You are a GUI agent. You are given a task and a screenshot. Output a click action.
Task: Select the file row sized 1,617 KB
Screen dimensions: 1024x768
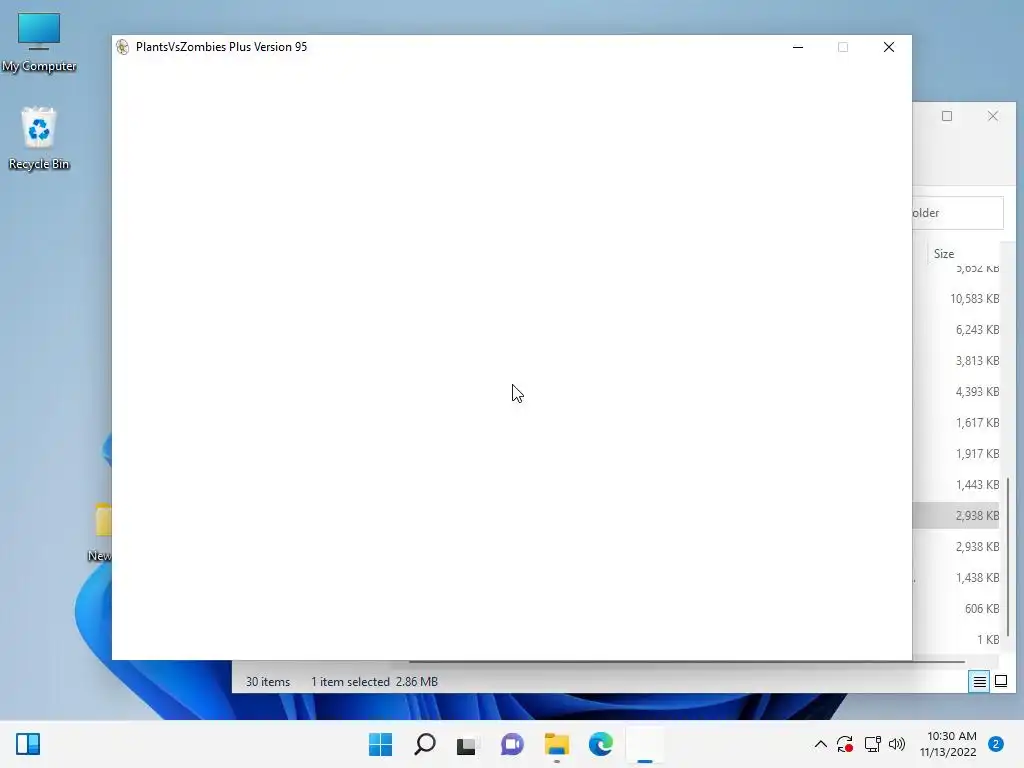(956, 423)
